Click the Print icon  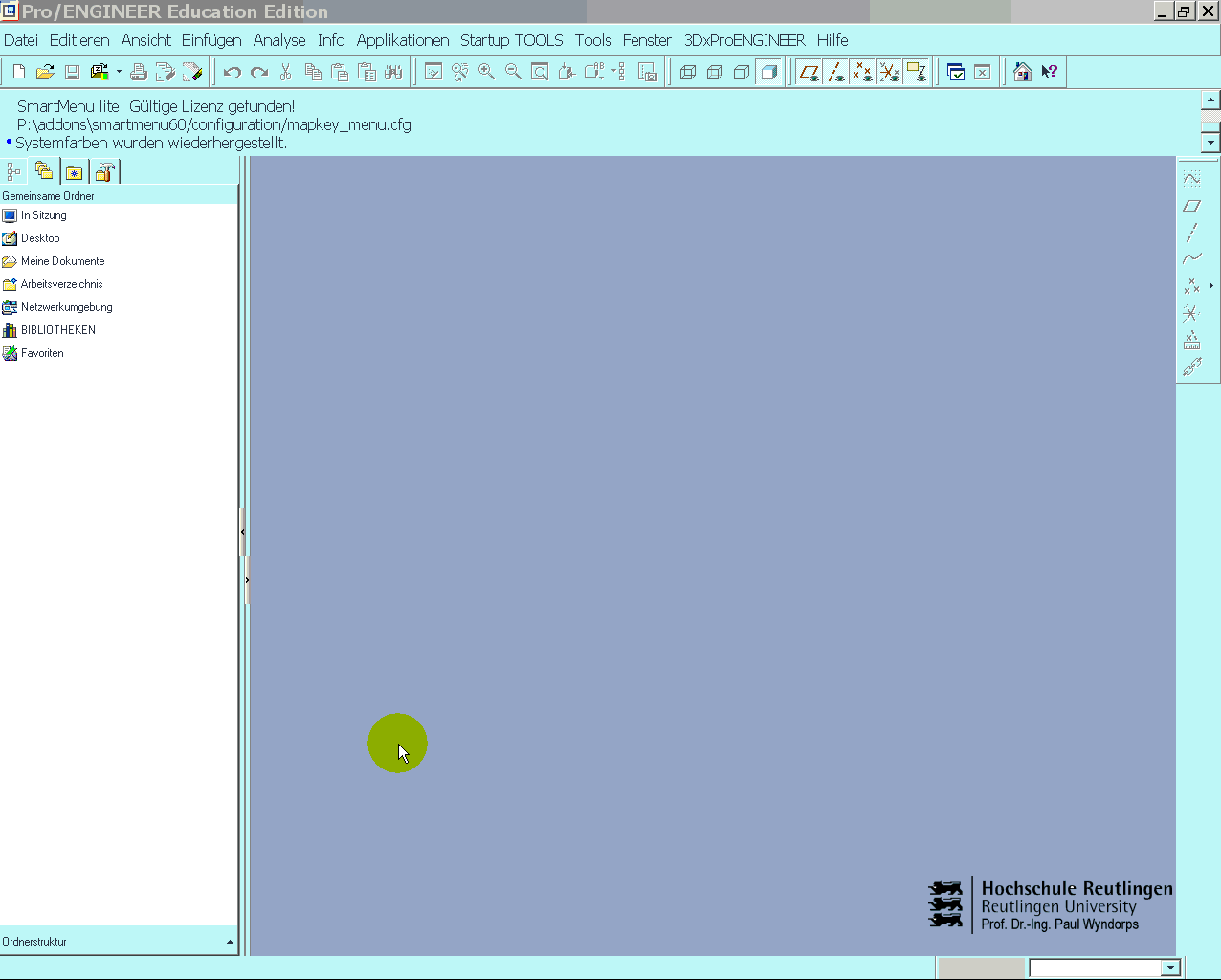[139, 72]
